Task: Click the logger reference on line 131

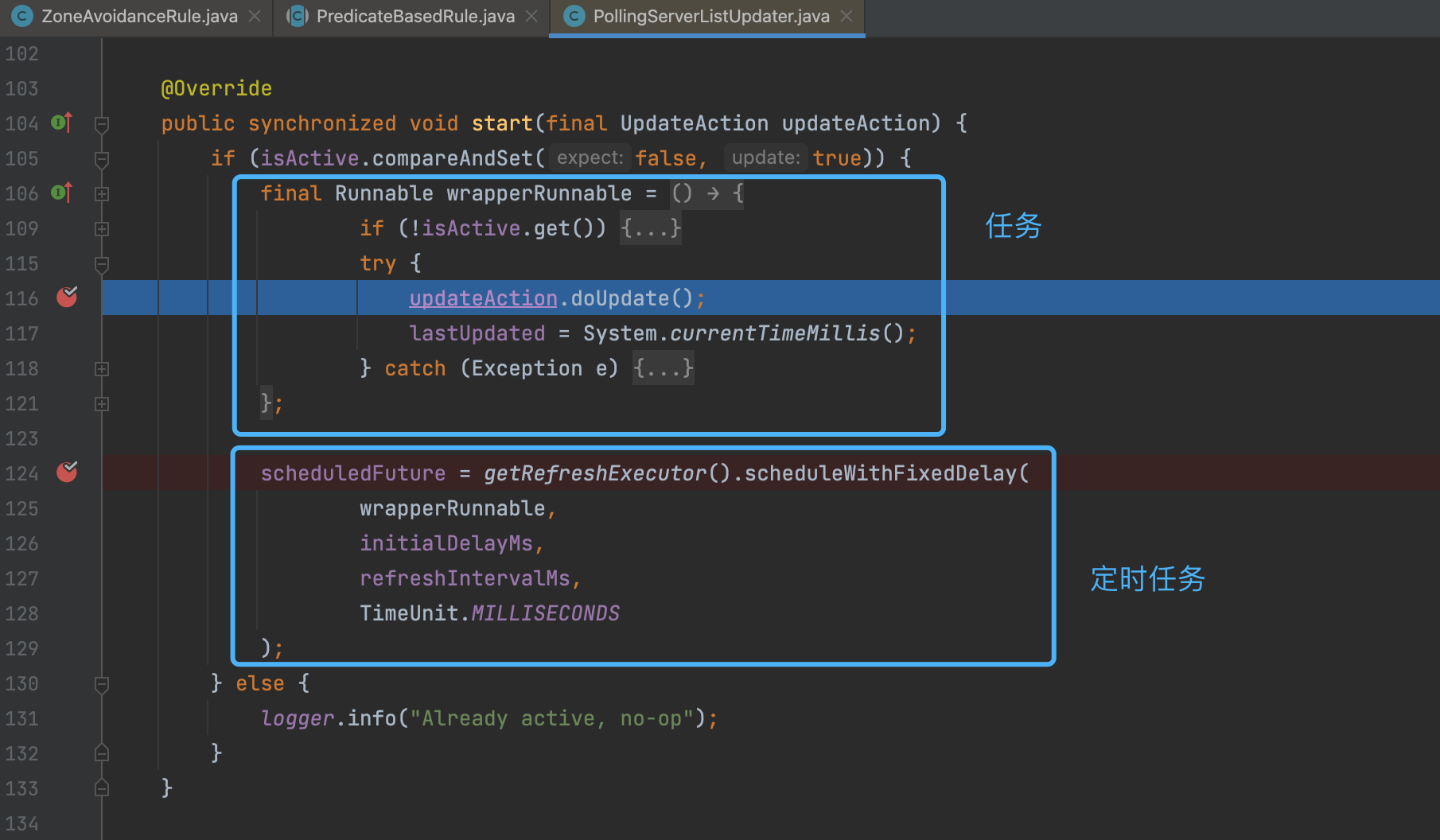Action: click(298, 718)
